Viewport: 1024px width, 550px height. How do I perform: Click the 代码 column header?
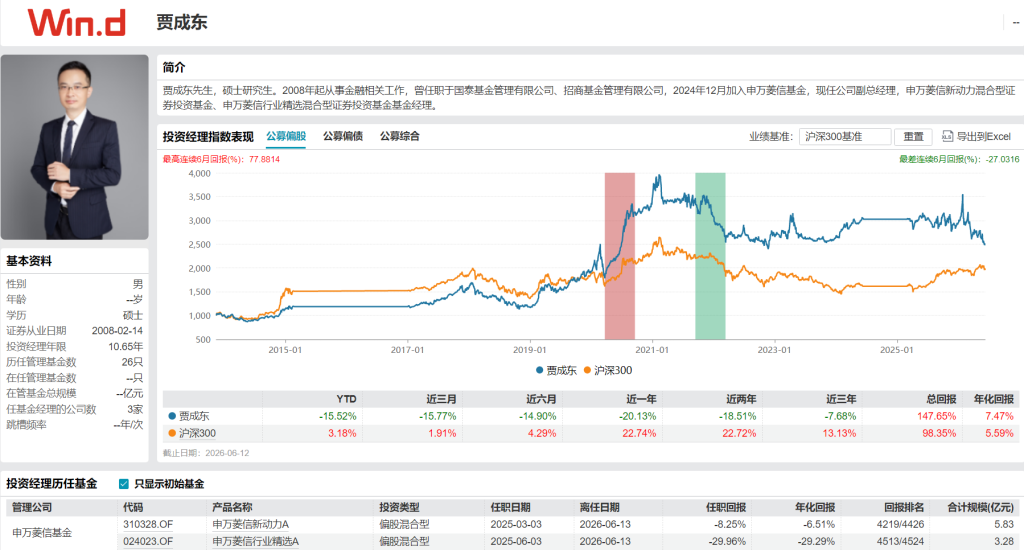click(133, 507)
